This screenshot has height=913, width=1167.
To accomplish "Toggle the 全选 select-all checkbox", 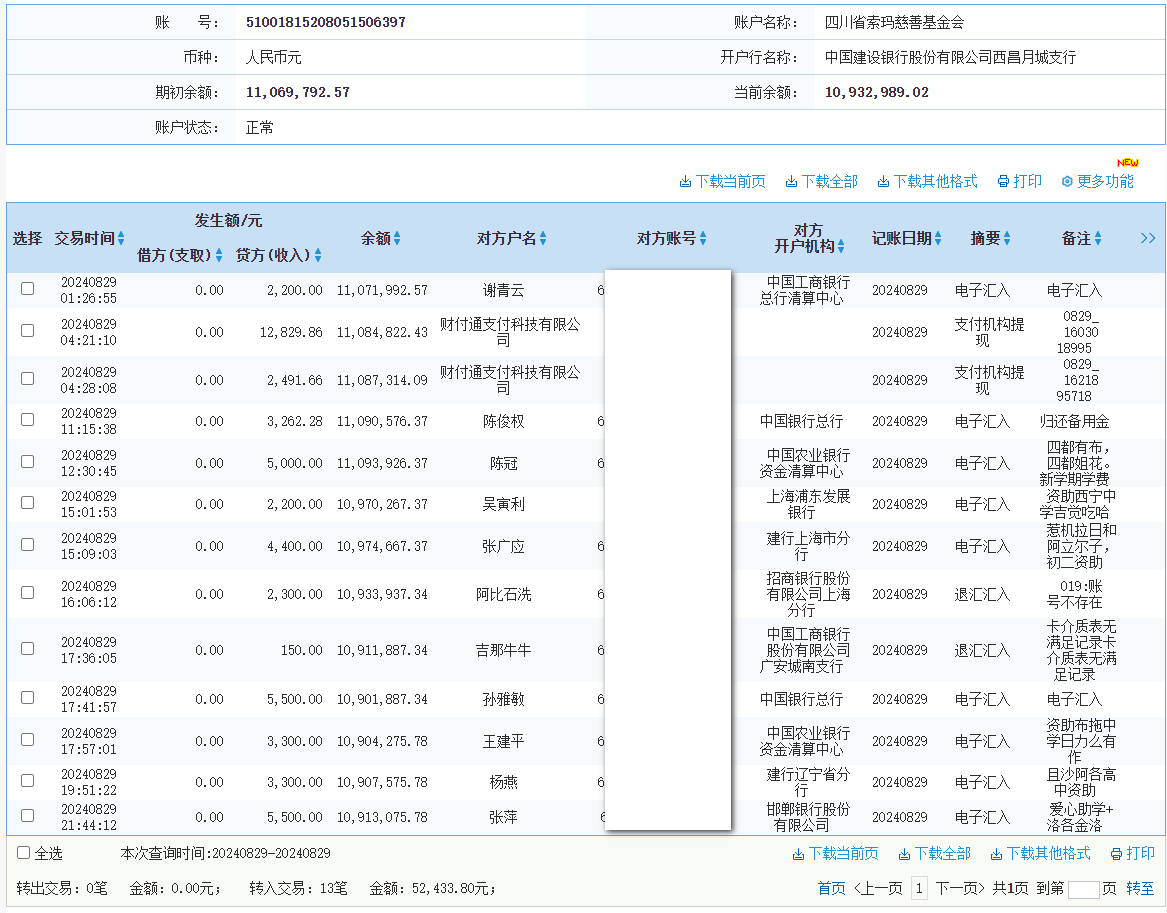I will [x=24, y=853].
